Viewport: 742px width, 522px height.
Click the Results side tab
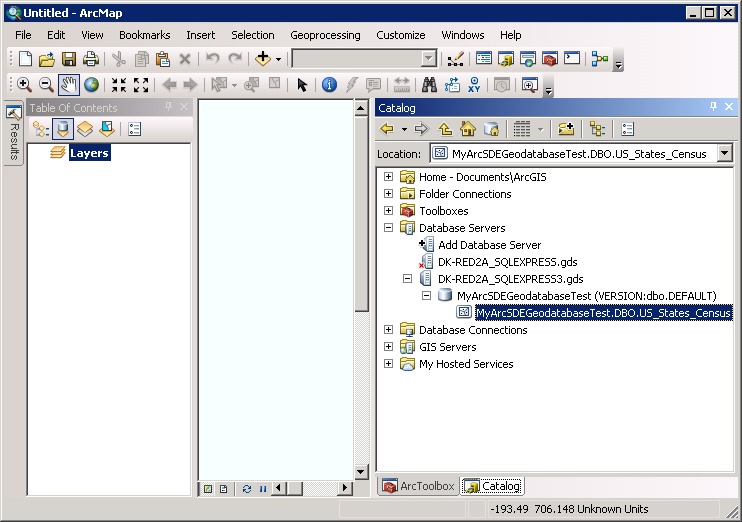[x=14, y=133]
